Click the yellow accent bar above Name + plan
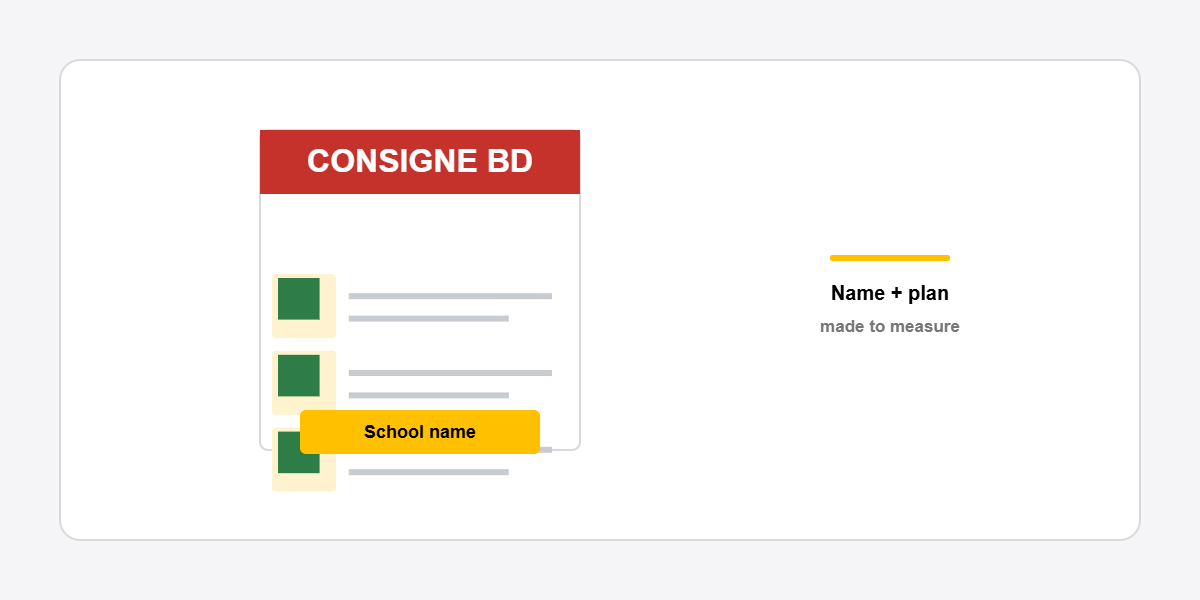1200x600 pixels. click(890, 258)
